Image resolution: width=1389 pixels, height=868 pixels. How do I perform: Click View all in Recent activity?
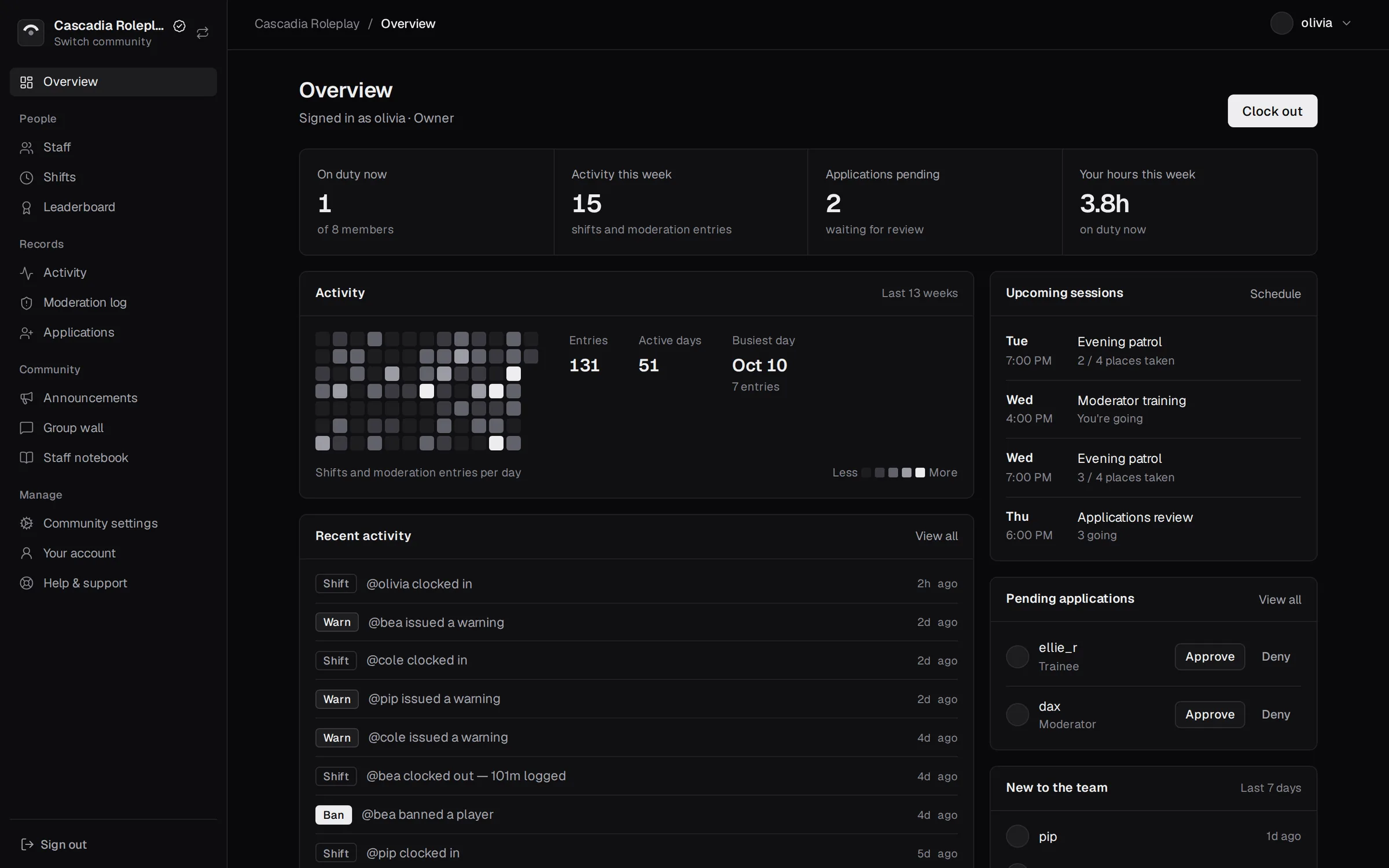click(936, 536)
